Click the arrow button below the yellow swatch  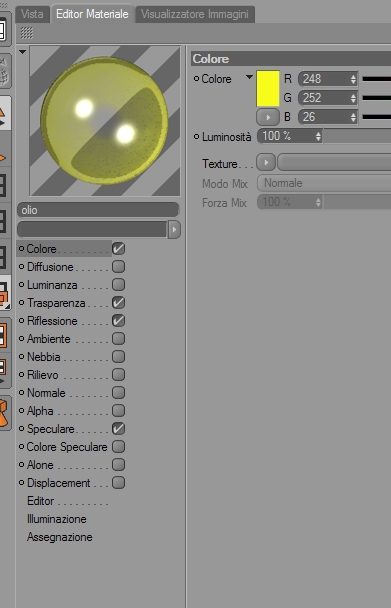pyautogui.click(x=268, y=117)
